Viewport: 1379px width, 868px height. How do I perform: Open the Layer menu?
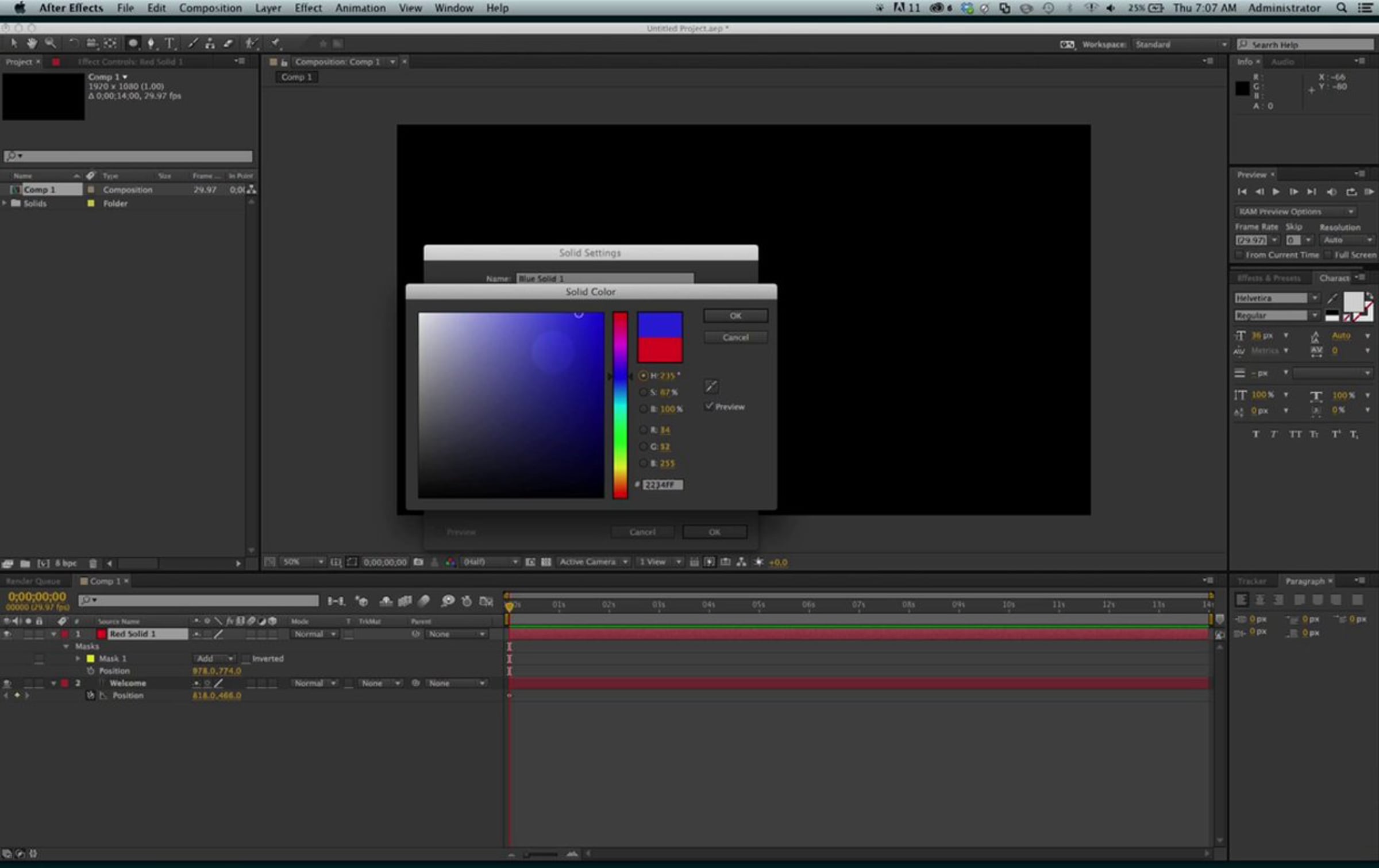268,8
